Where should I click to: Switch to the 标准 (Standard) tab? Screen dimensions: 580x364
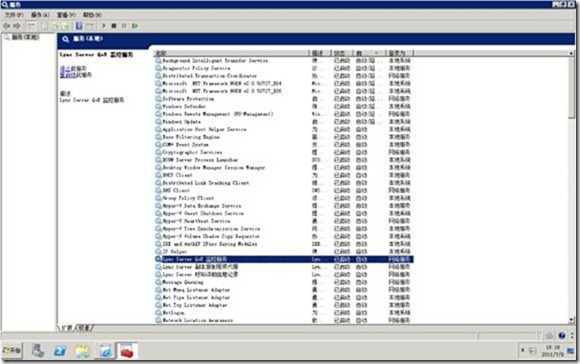coord(84,328)
